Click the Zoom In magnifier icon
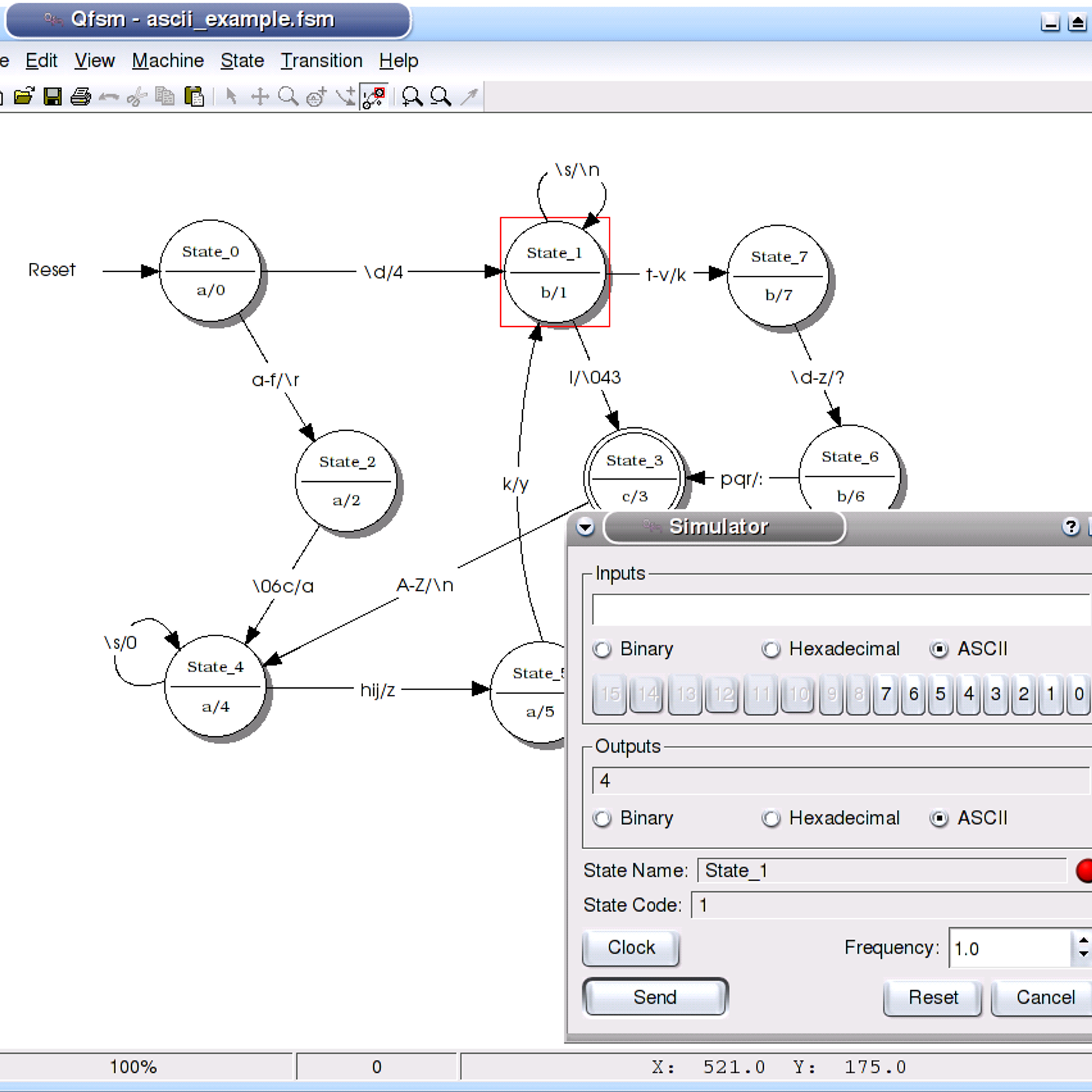This screenshot has width=1092, height=1092. coord(412,96)
